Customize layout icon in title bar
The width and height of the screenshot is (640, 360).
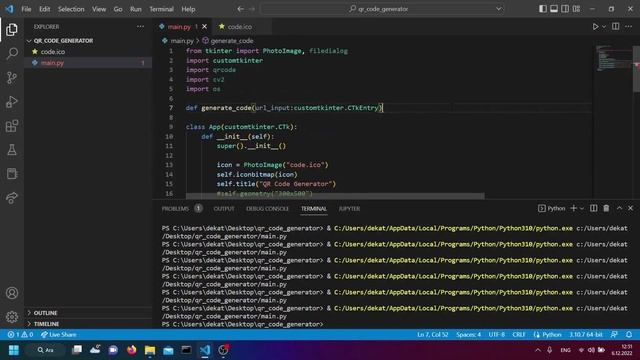[576, 9]
